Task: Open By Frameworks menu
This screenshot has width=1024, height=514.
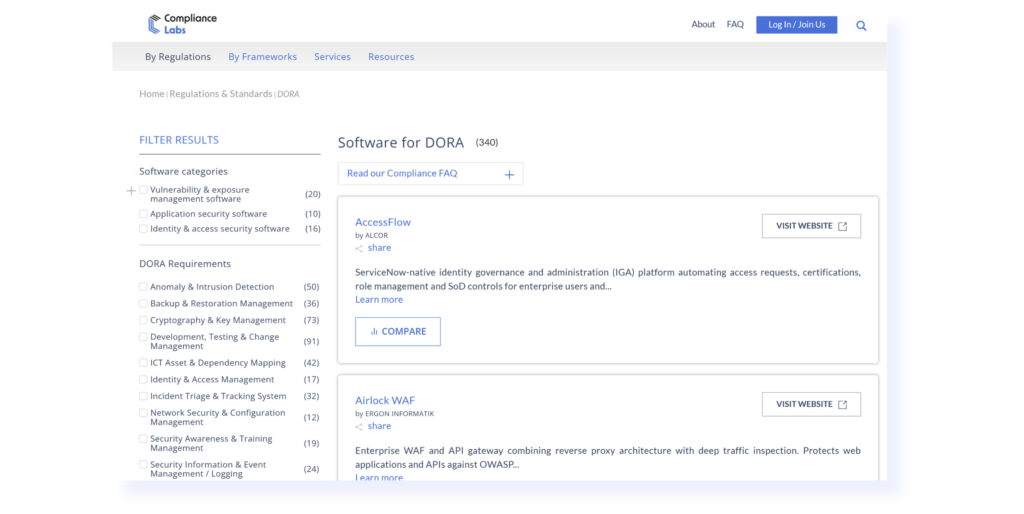Action: [x=263, y=57]
